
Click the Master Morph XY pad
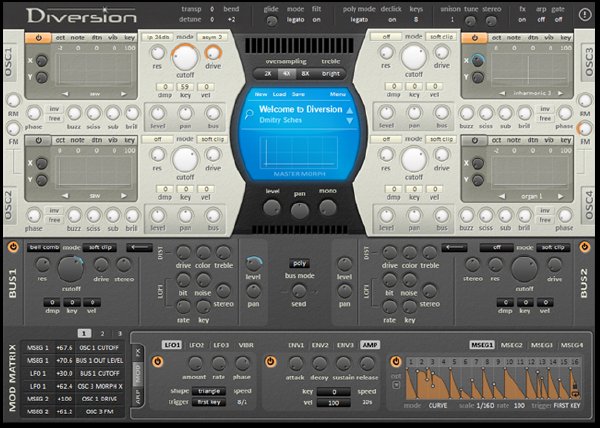(299, 152)
